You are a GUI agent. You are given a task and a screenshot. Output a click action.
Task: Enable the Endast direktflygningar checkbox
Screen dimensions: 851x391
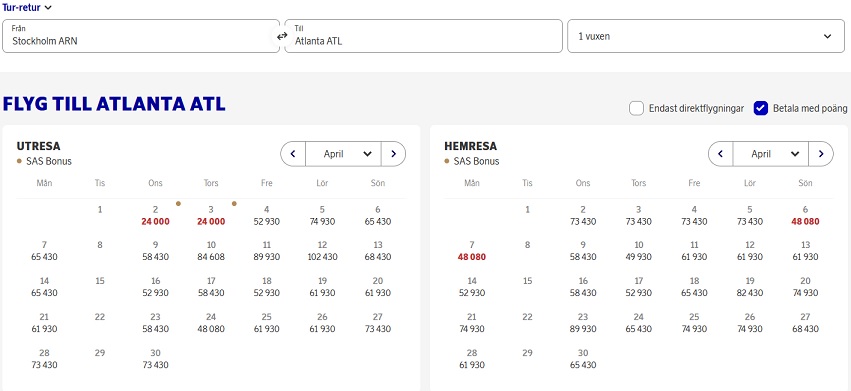tap(637, 108)
